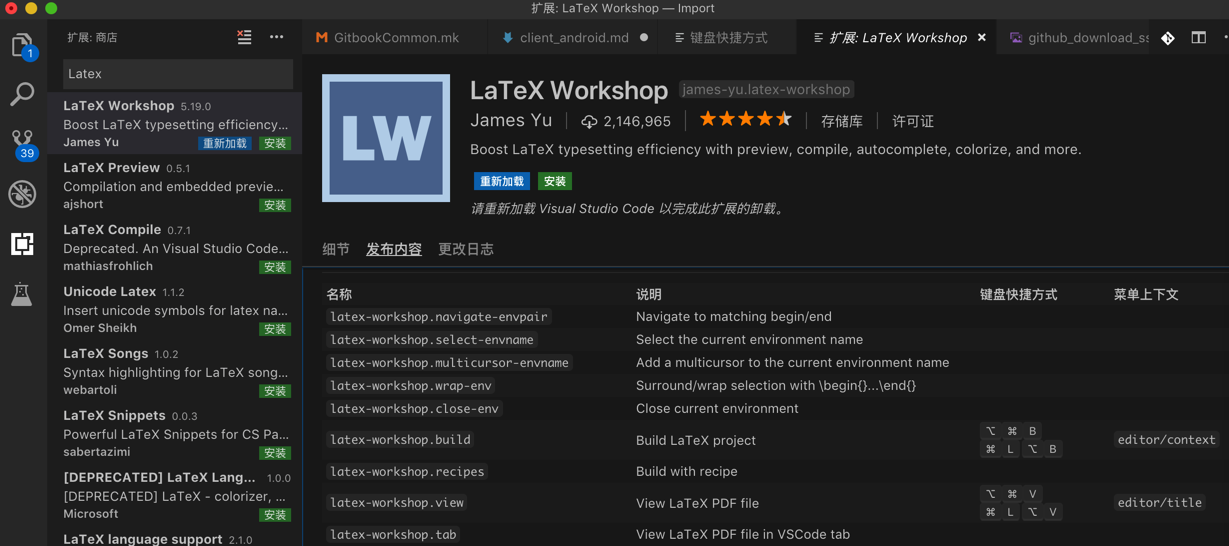Screen dimensions: 1229x546
Task: Click the latex-workshop.view command
Action: (397, 502)
